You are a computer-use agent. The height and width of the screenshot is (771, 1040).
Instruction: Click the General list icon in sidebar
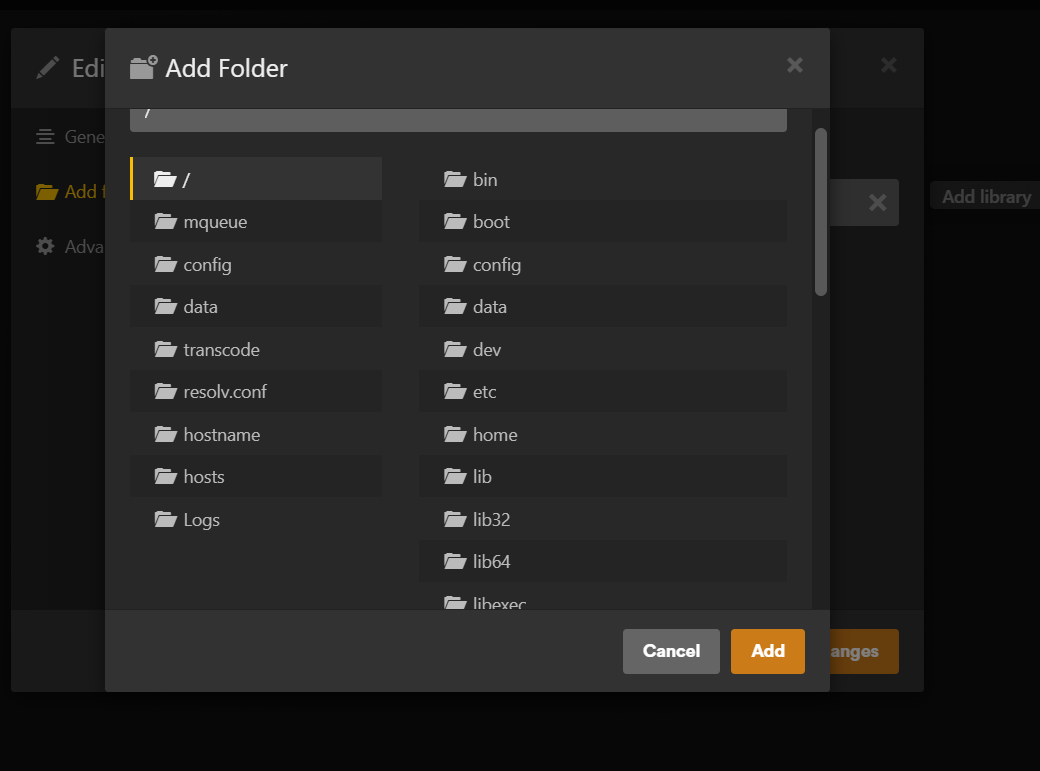coord(45,137)
